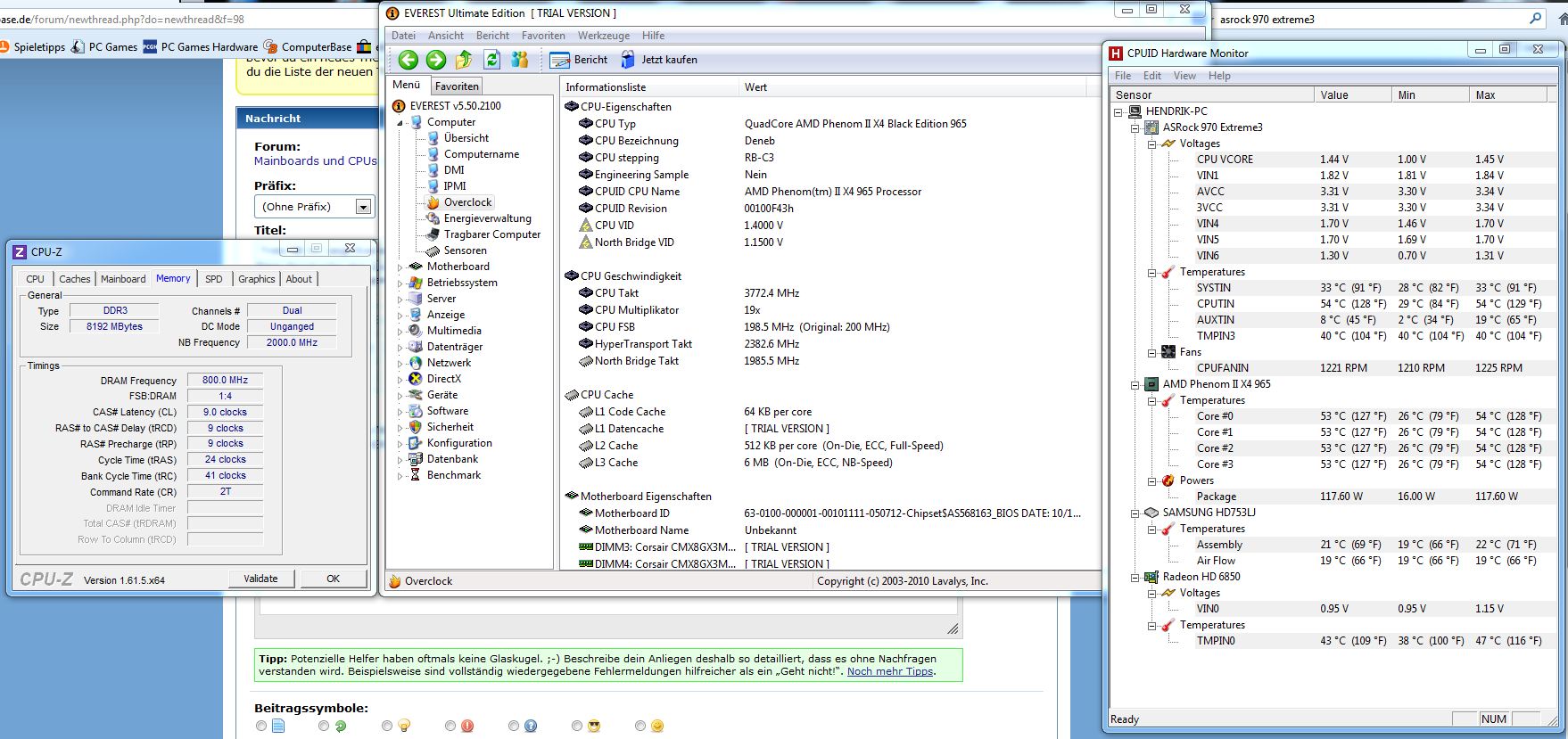
Task: Open Werkzeuge menu in EVEREST
Action: [604, 36]
